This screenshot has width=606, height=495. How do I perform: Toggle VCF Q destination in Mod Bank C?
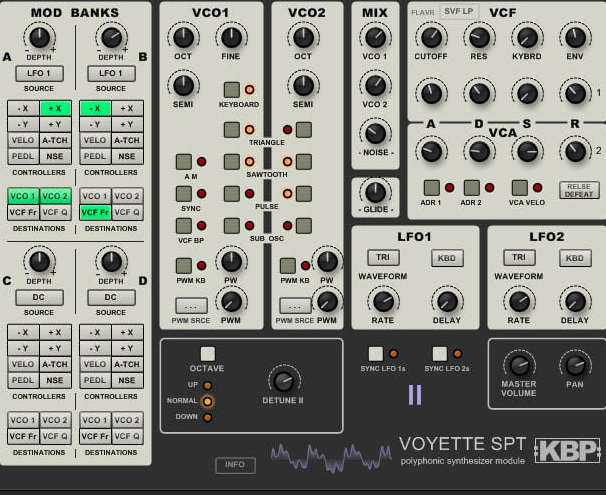pos(56,437)
